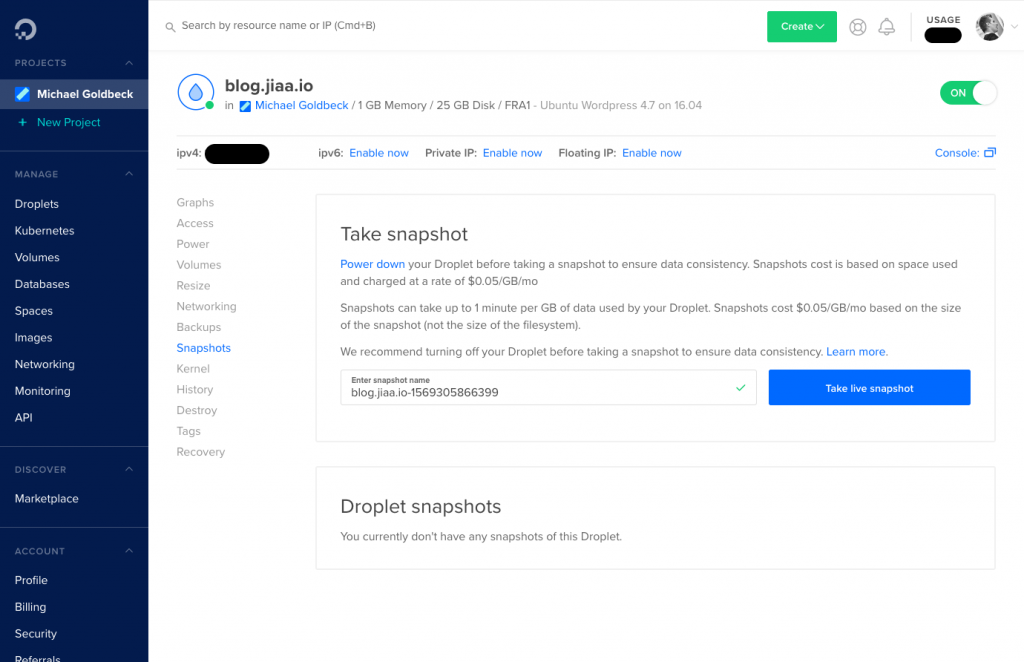Viewport: 1024px width, 662px height.
Task: Go to Monitoring in sidebar
Action: (42, 391)
